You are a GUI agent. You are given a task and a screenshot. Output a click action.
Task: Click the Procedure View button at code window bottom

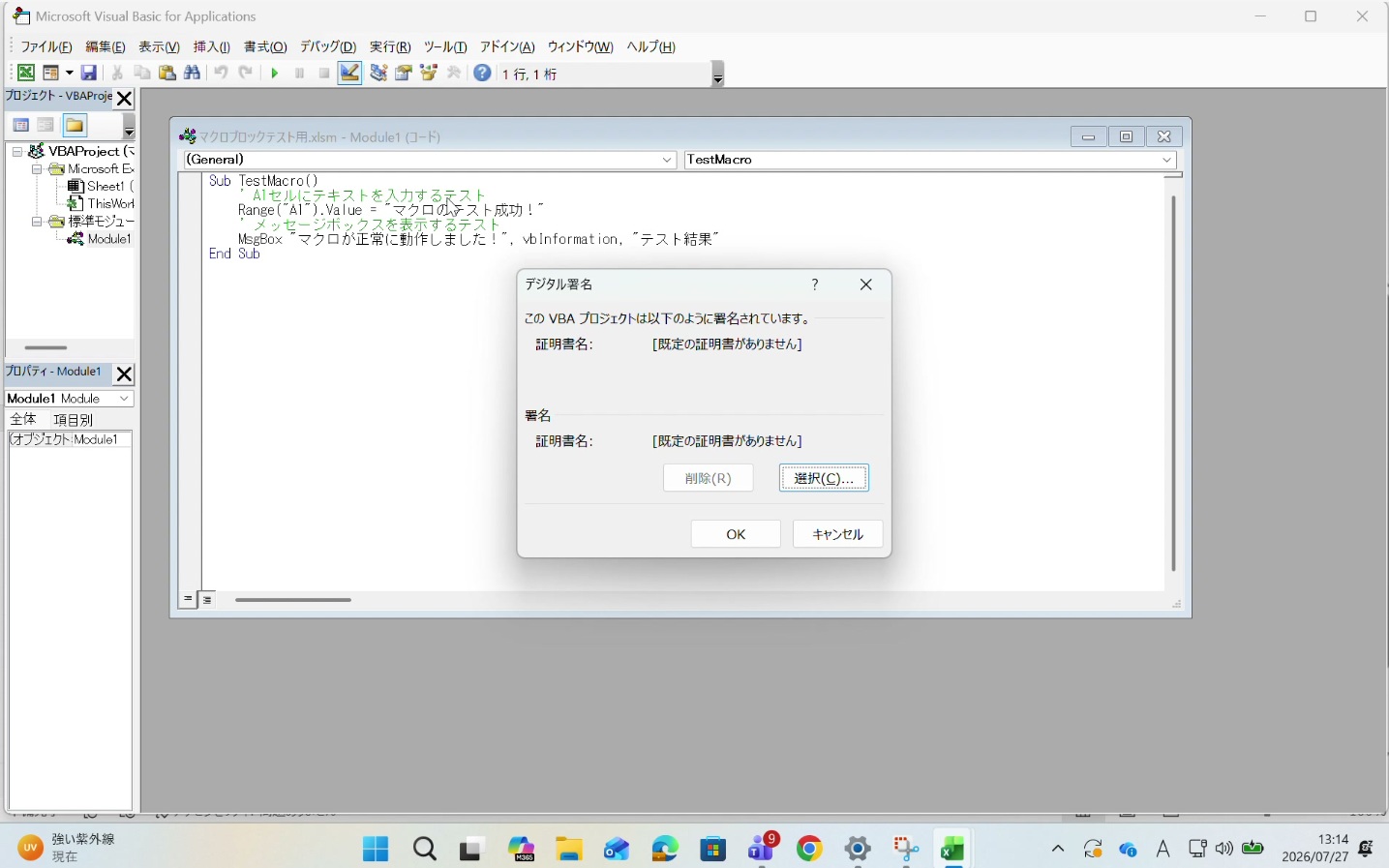pos(188,600)
